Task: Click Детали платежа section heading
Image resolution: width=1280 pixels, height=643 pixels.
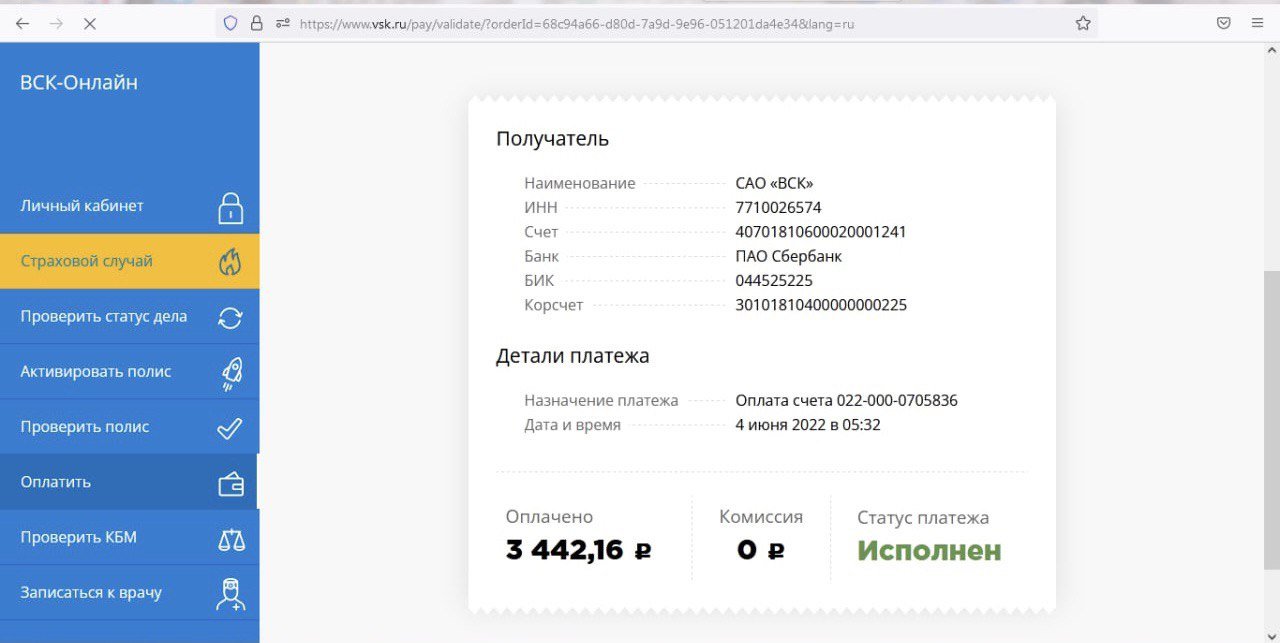Action: (573, 356)
